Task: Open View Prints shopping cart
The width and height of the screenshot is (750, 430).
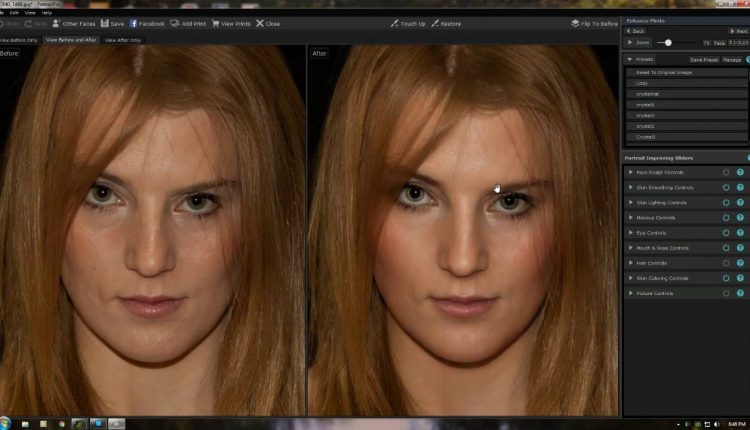Action: point(231,23)
